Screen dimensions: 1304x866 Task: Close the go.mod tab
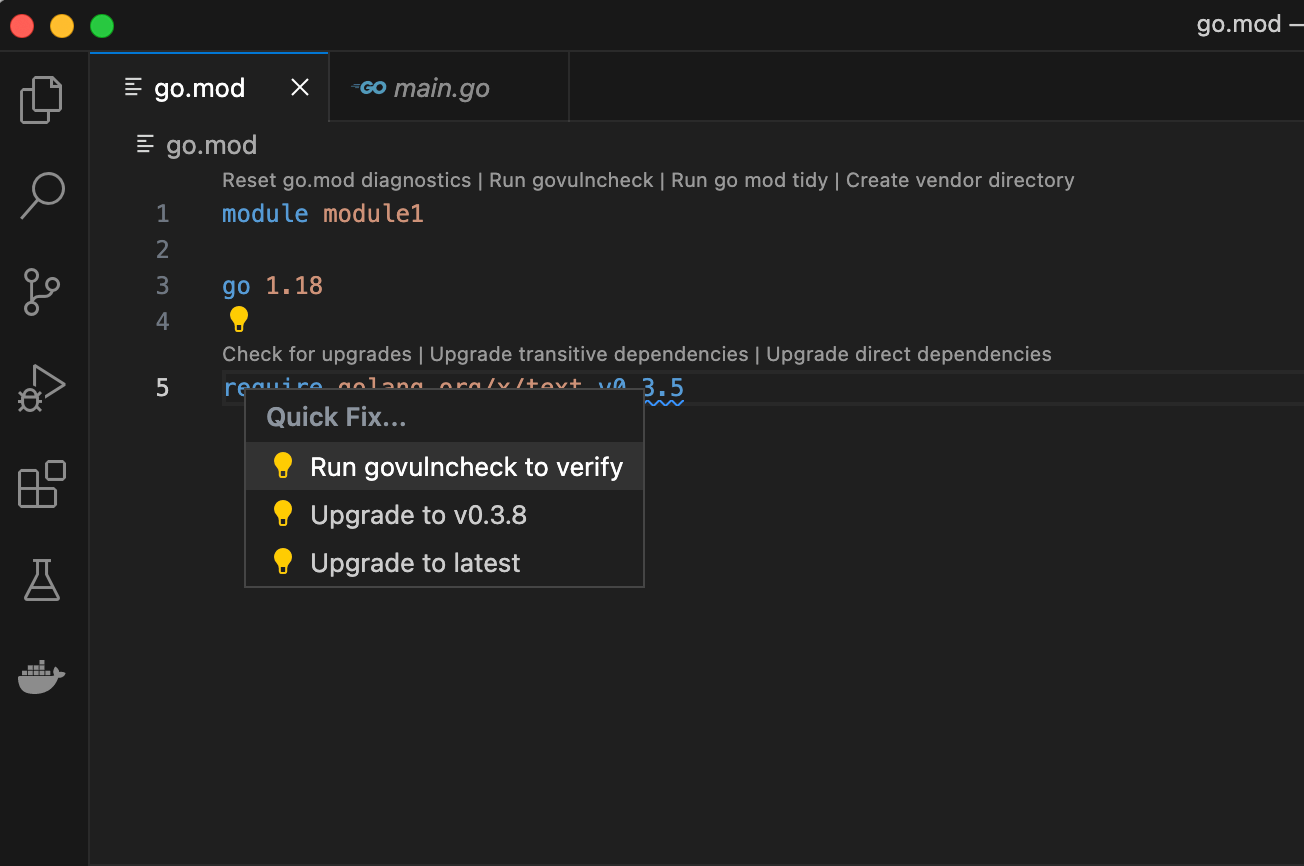coord(299,87)
